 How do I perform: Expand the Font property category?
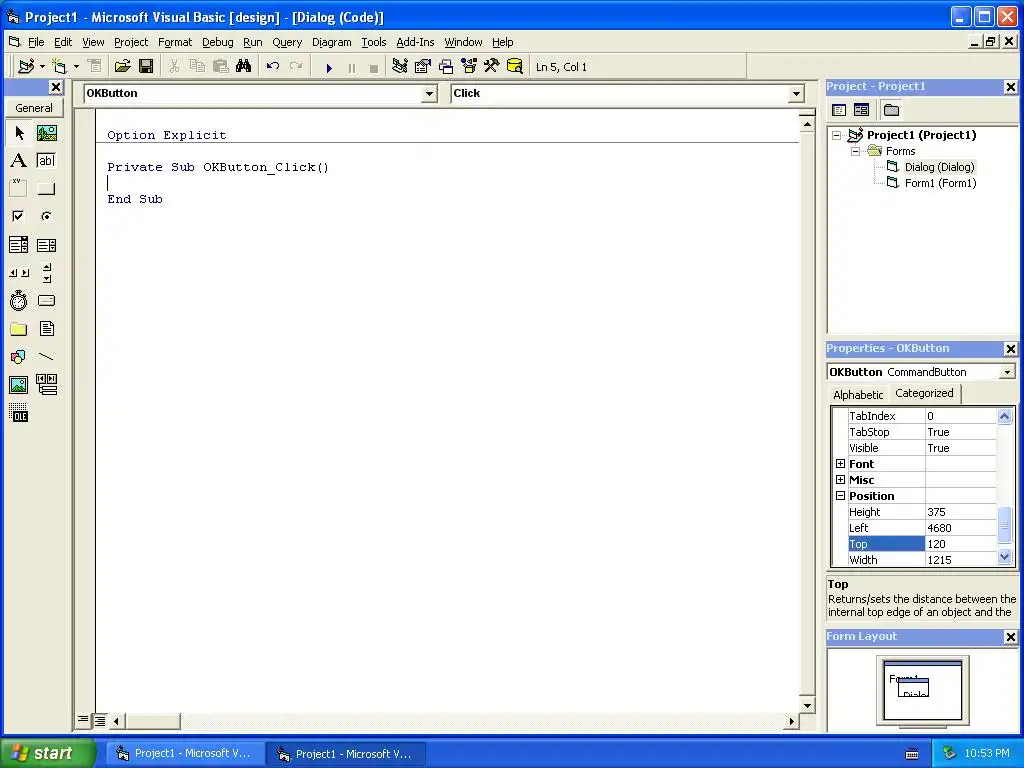click(x=840, y=464)
